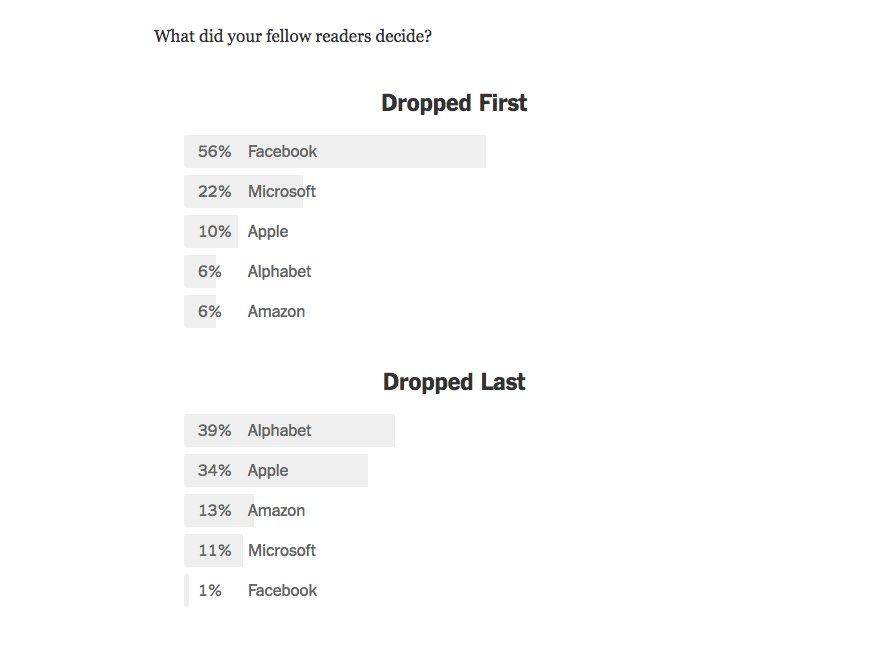Select the Apple 34% bar under Dropped Last
881x659 pixels.
(276, 470)
